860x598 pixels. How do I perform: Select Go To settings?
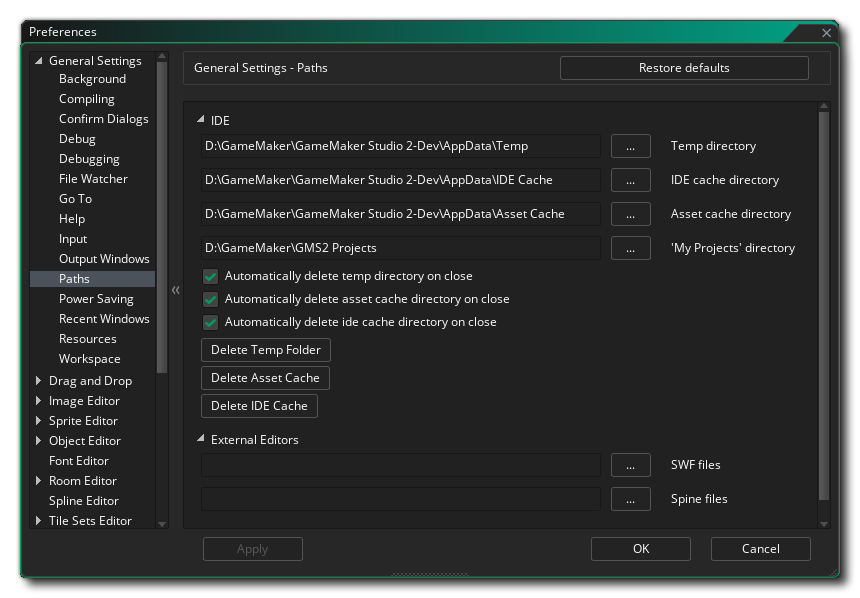point(76,199)
